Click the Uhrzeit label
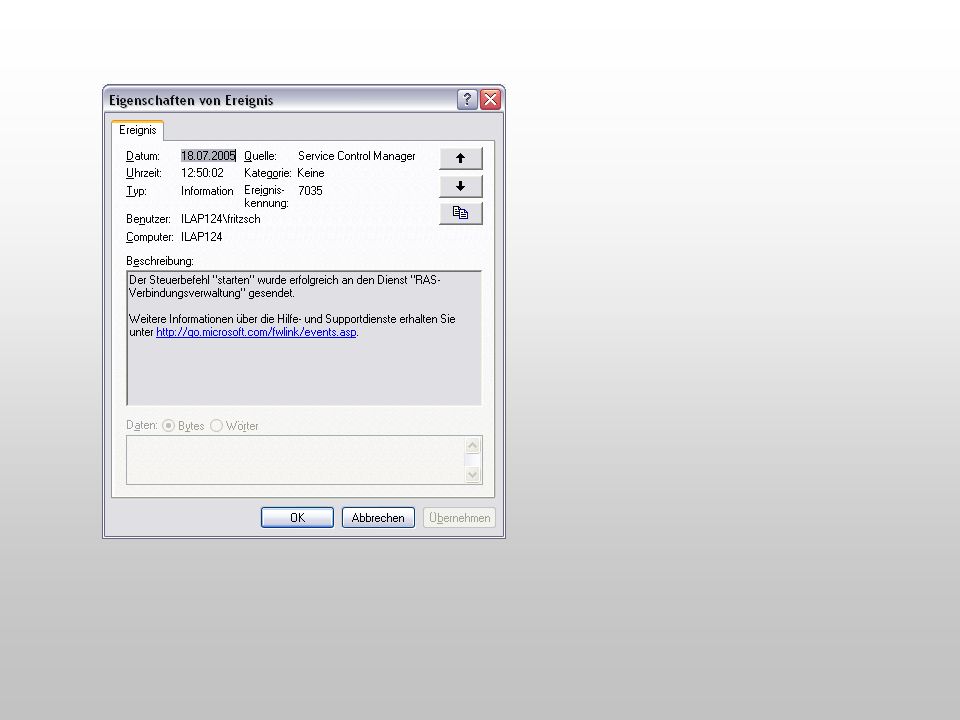960x720 pixels. click(144, 173)
